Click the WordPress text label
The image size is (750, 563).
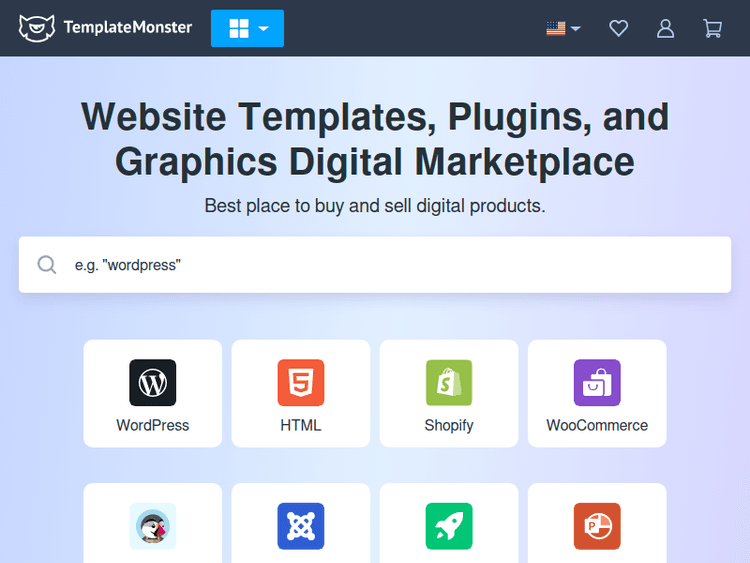point(153,425)
